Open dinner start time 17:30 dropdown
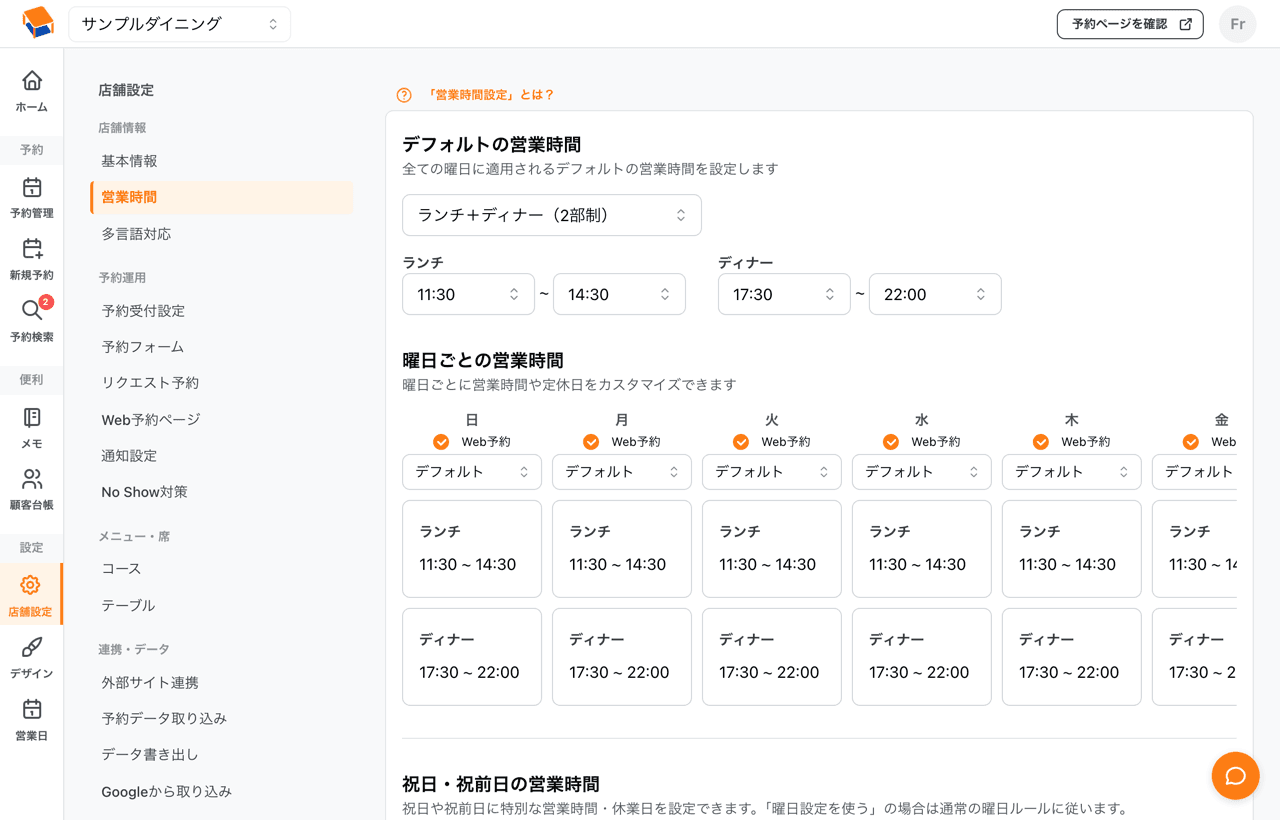1280x820 pixels. click(x=784, y=294)
